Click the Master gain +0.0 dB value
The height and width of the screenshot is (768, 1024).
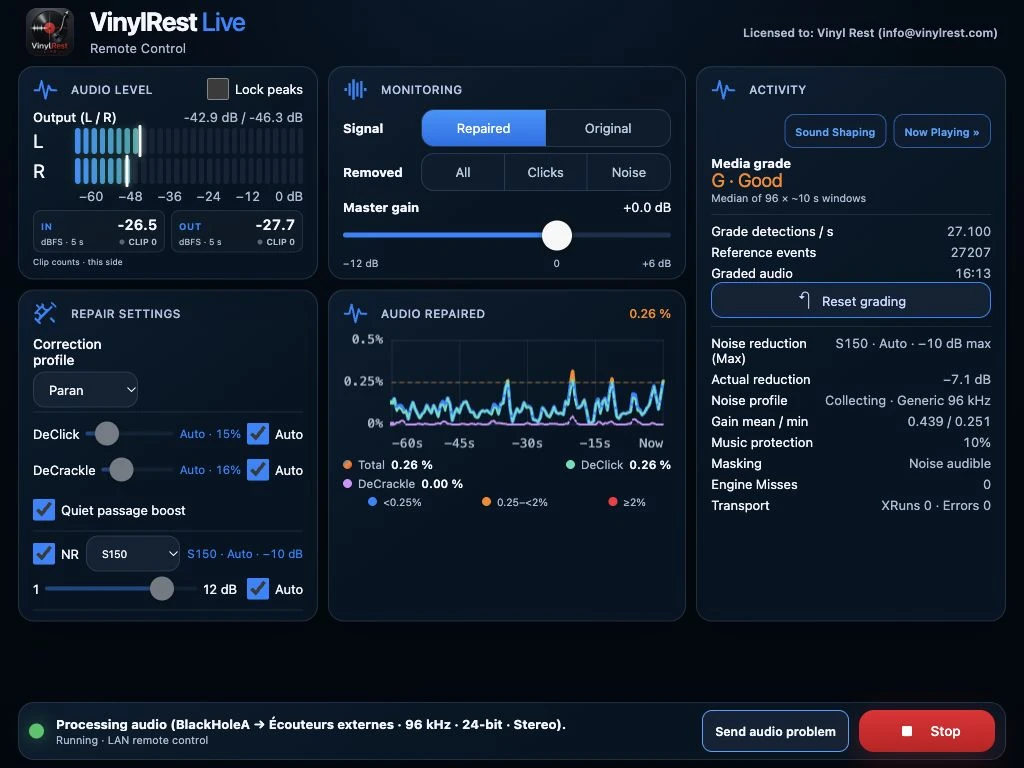tap(647, 207)
